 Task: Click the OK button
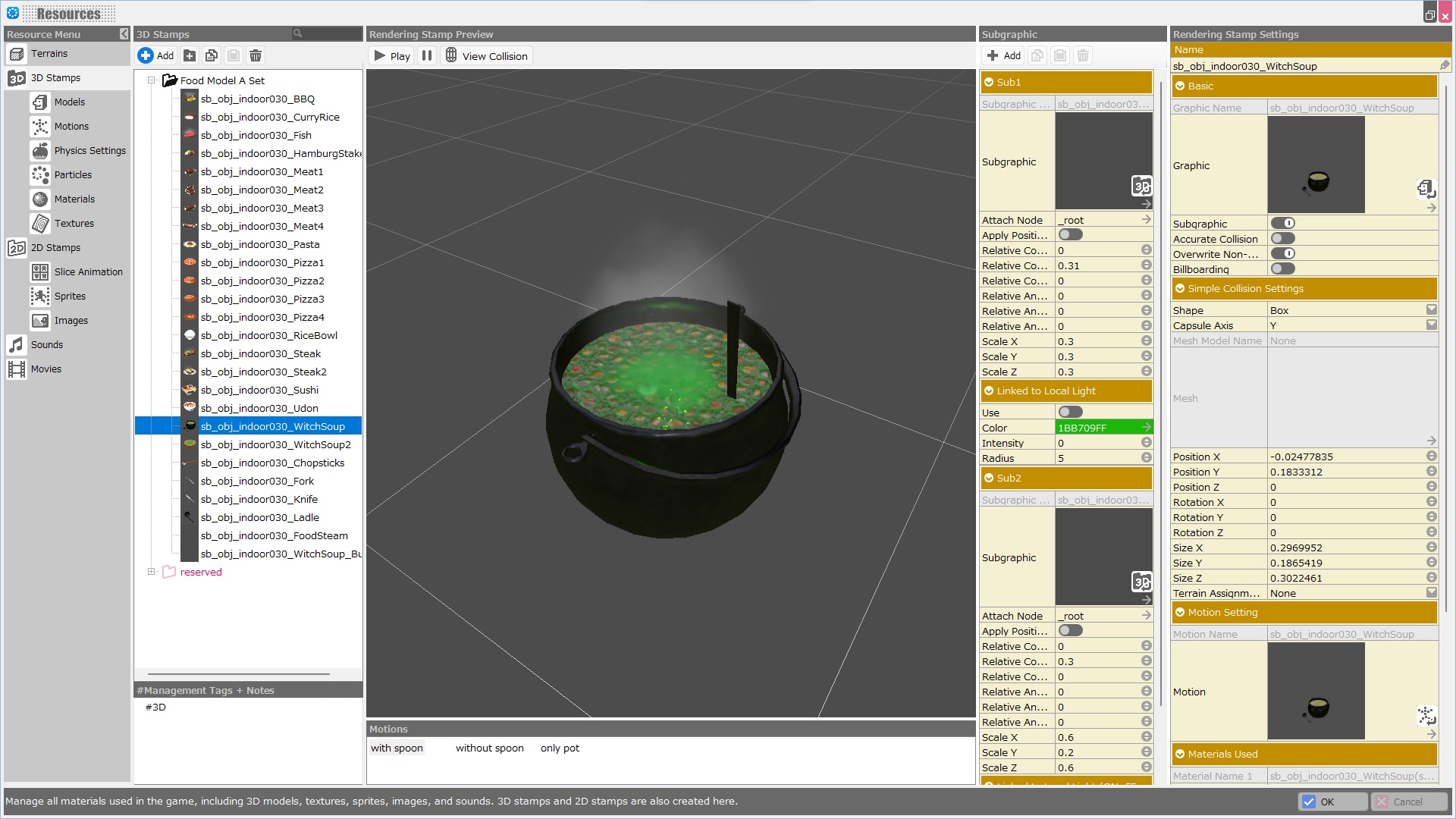(x=1332, y=802)
